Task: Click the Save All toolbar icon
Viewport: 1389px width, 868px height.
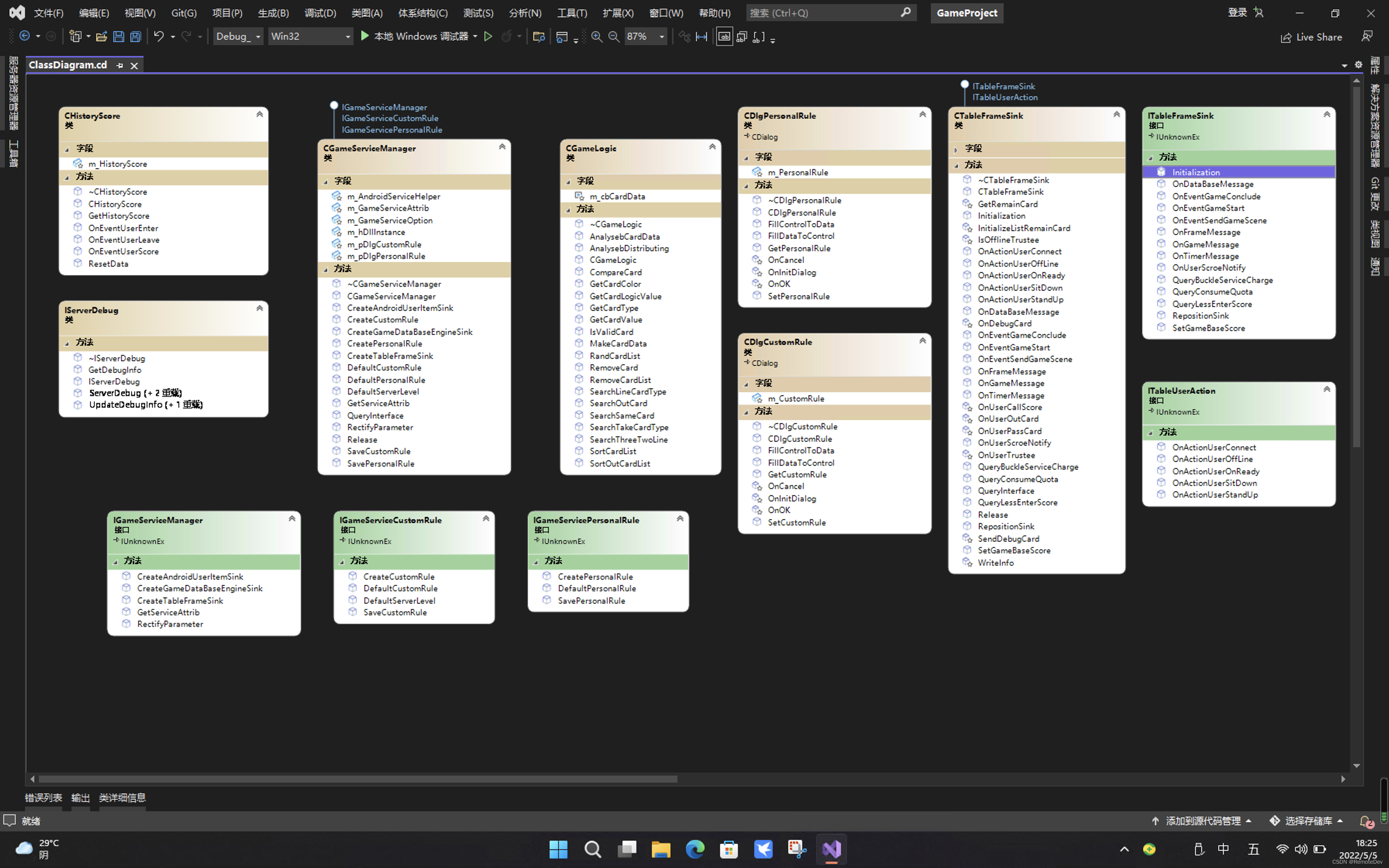Action: tap(136, 37)
